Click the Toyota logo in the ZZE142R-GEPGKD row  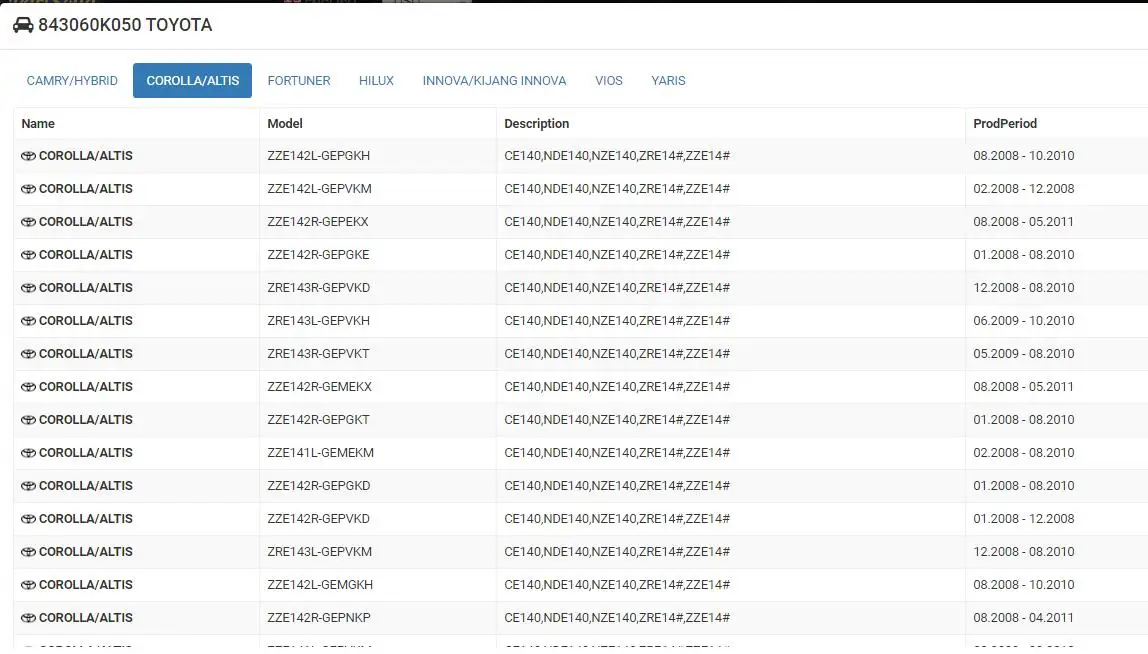click(29, 486)
